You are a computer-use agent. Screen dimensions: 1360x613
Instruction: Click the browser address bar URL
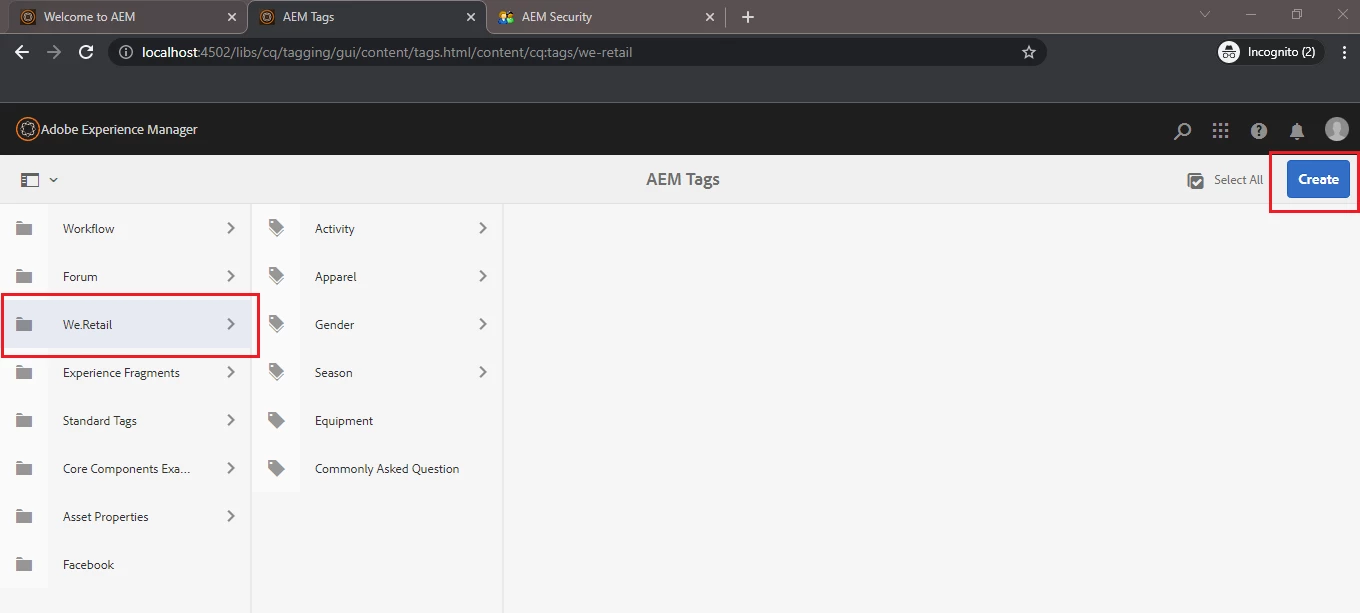[x=388, y=52]
